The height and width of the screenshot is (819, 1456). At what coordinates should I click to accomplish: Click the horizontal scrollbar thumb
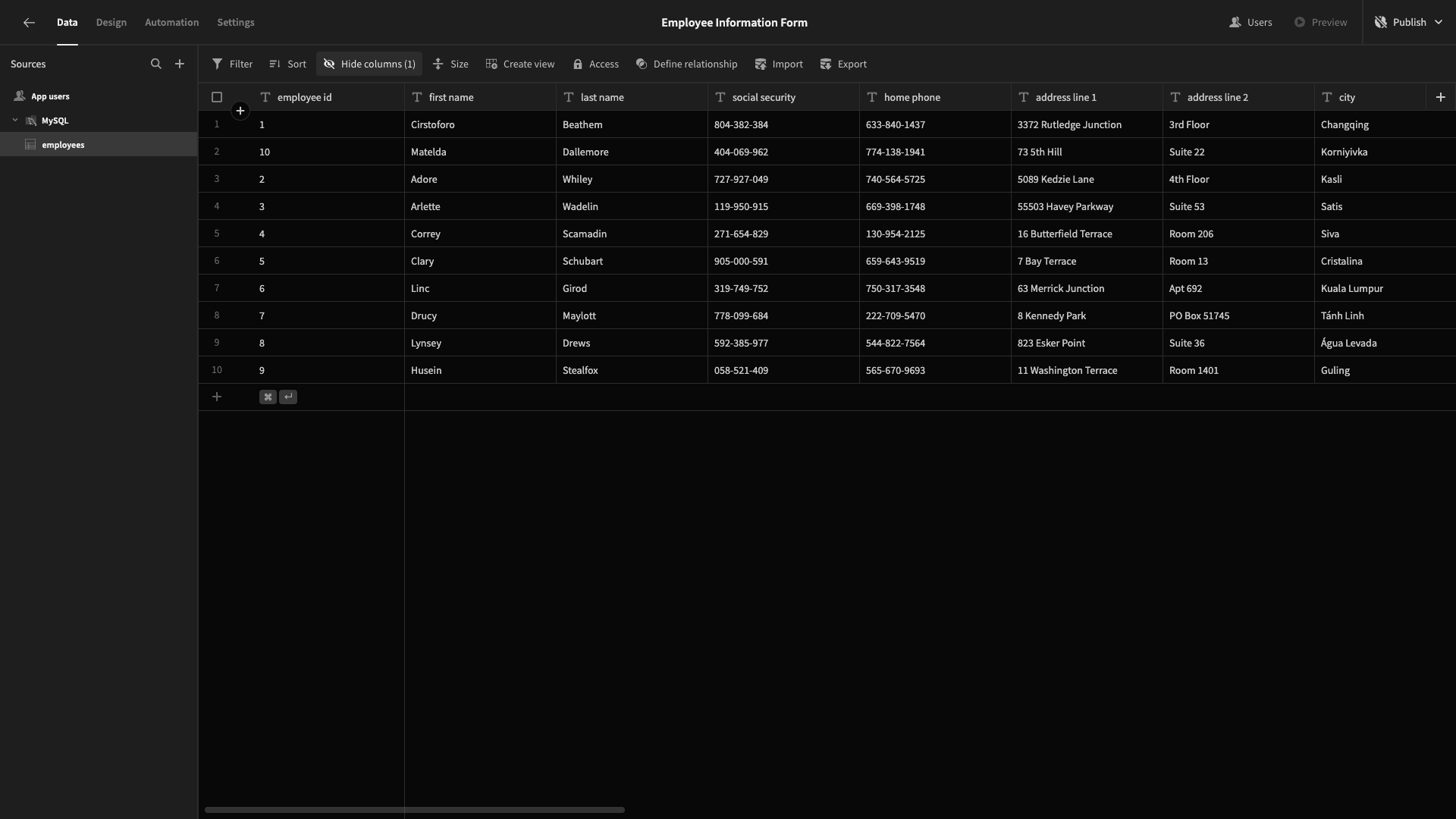(x=415, y=810)
